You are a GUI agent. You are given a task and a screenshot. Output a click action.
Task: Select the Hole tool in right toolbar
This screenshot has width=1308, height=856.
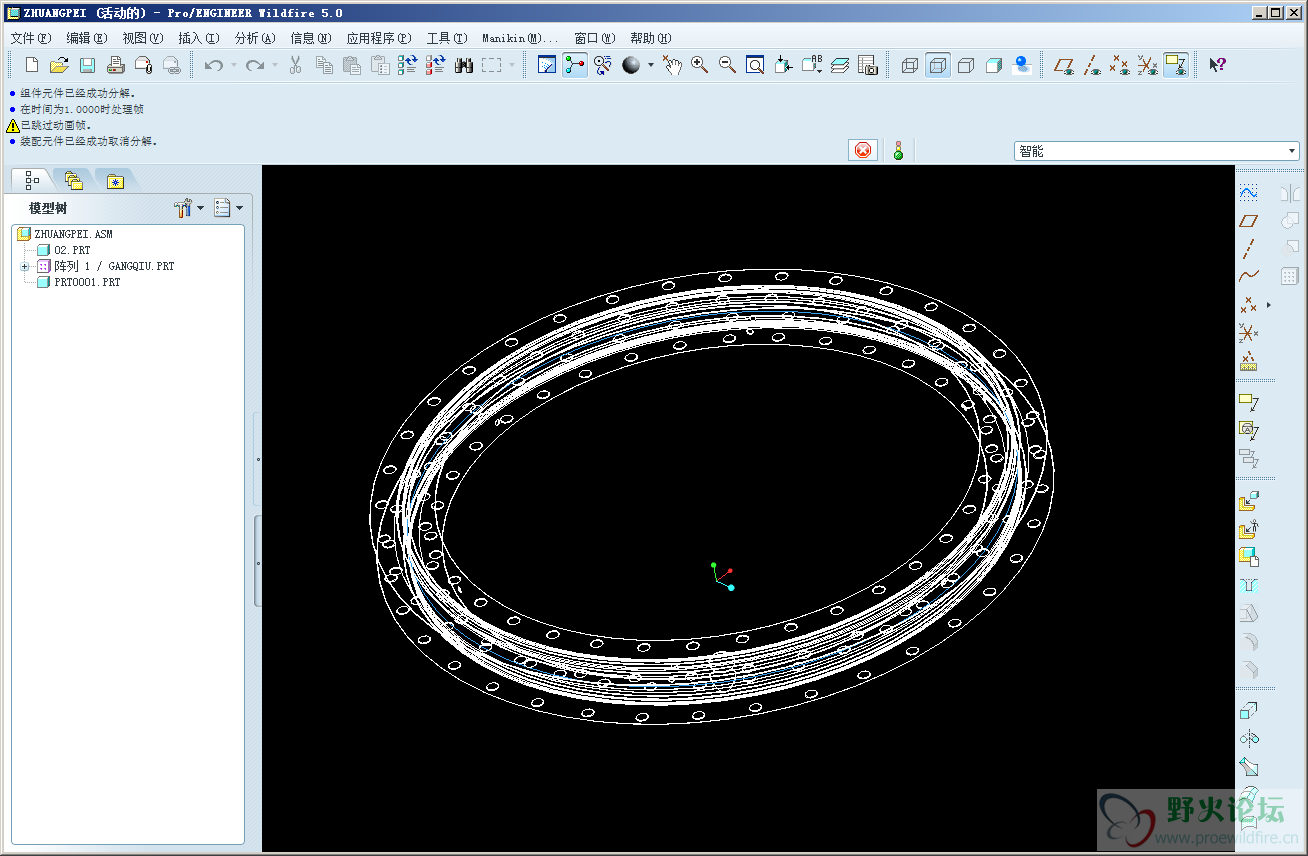(1248, 585)
